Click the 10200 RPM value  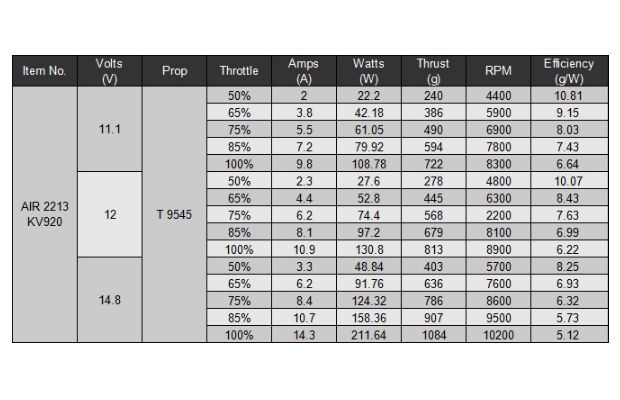click(498, 335)
